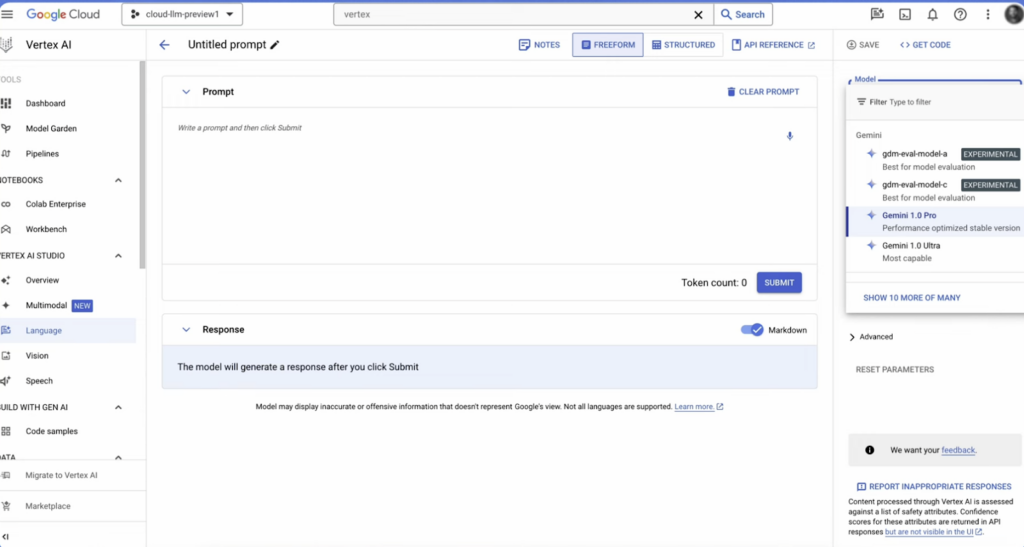
Task: Open the Vision page
Action: coord(37,356)
